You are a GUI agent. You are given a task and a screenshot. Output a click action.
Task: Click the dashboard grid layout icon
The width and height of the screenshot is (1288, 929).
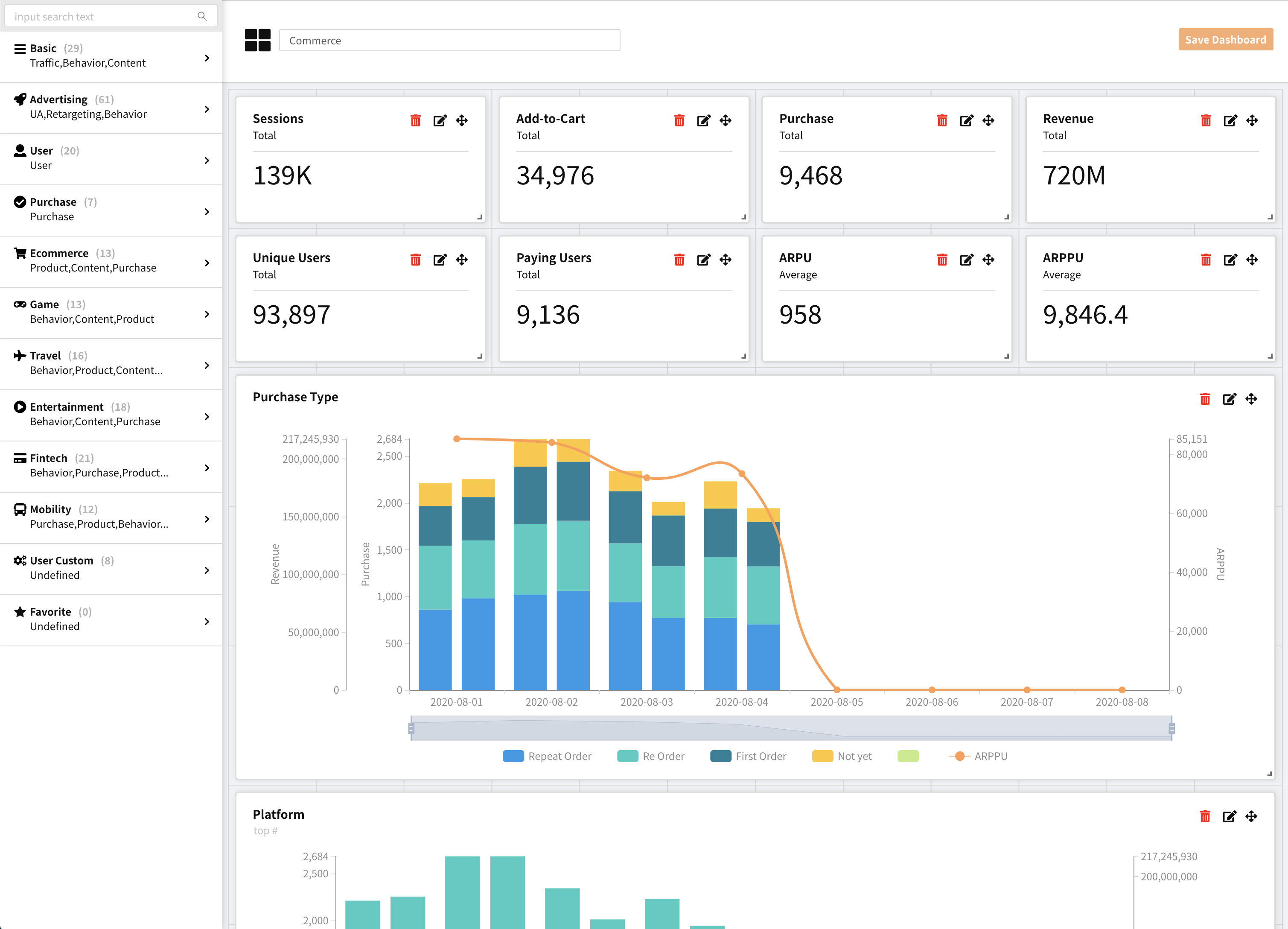pos(257,40)
